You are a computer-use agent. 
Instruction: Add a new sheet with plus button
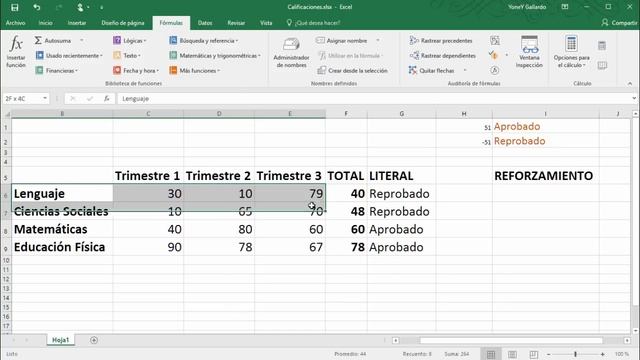click(x=94, y=340)
